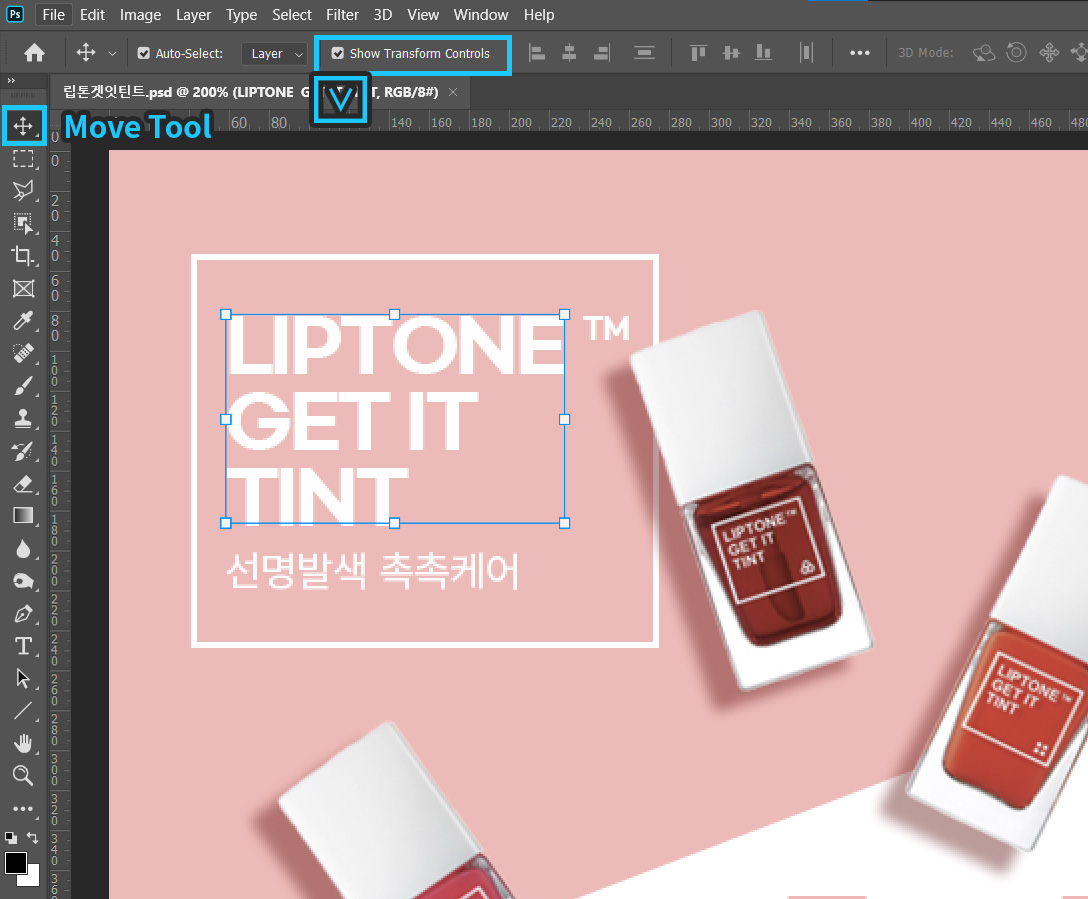Viewport: 1088px width, 899px height.
Task: Select the Pen tool
Action: coord(23,614)
